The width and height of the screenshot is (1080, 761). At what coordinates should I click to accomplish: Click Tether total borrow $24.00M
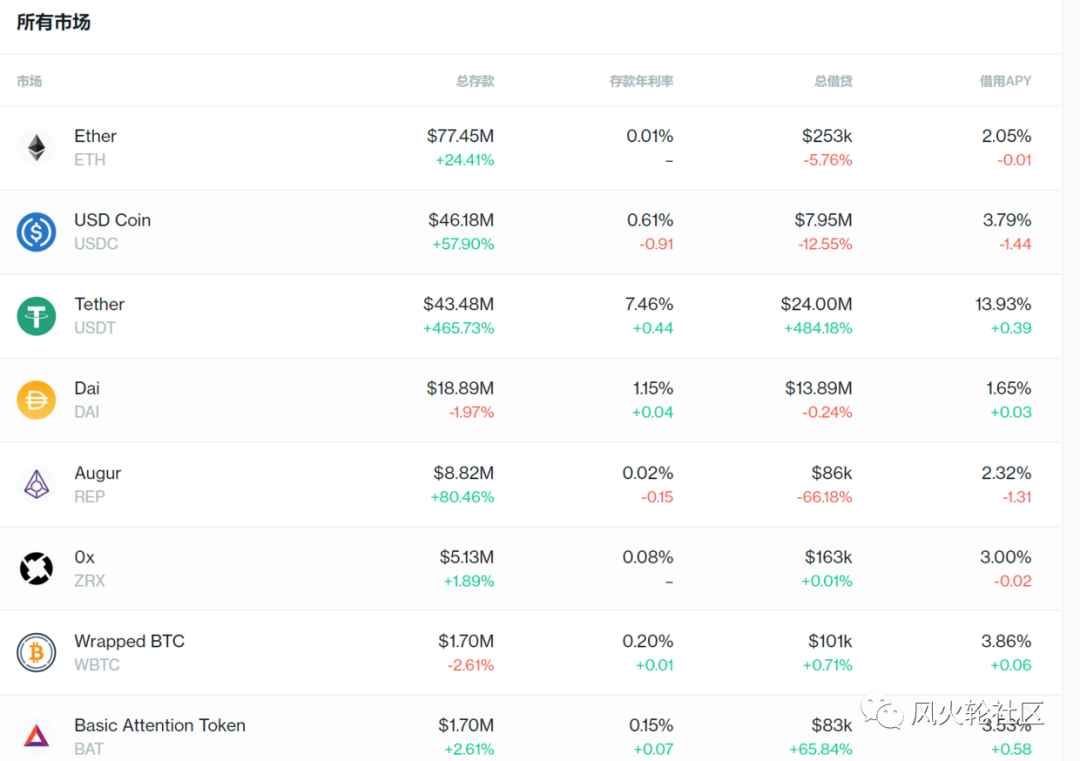coord(816,304)
